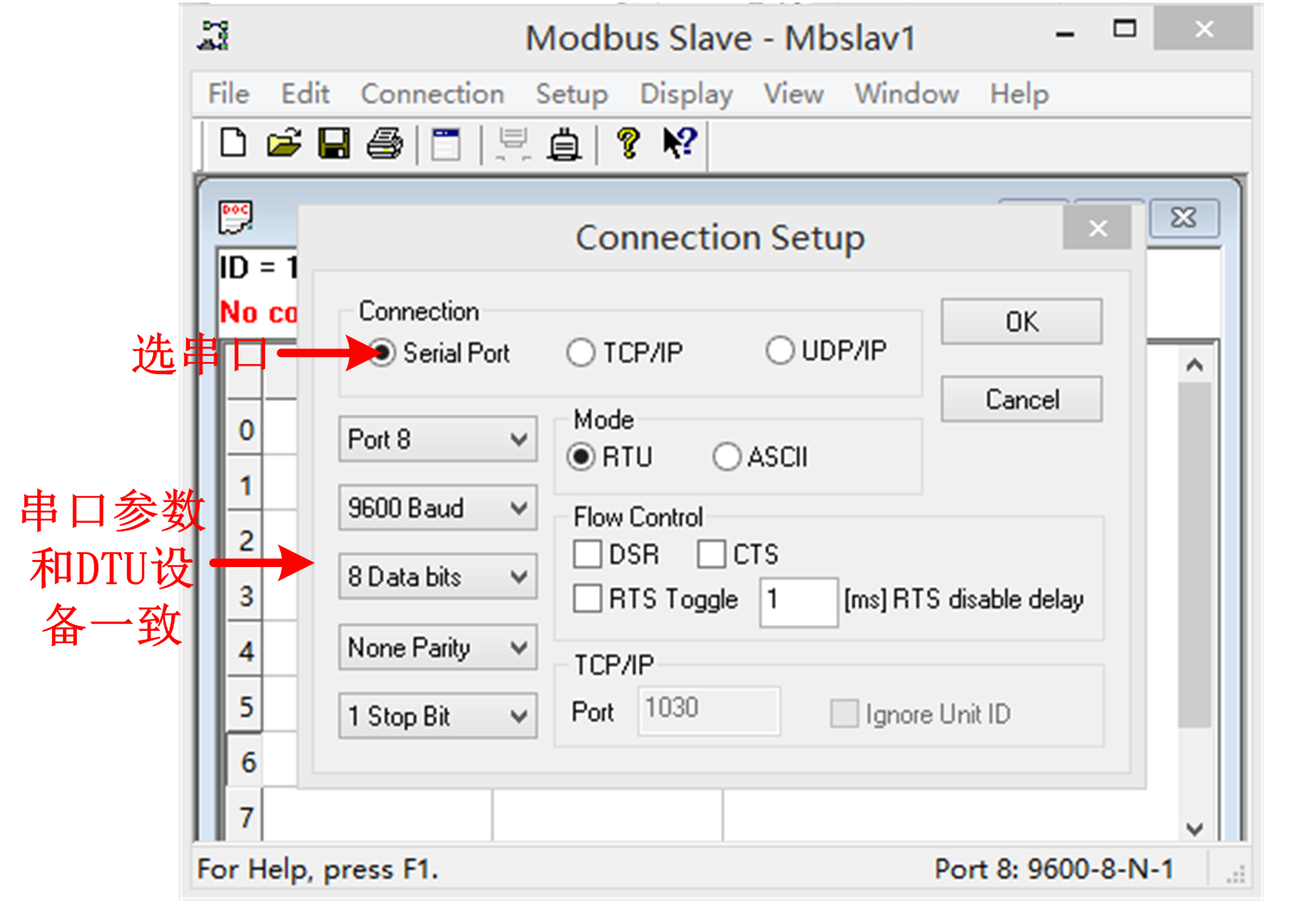This screenshot has width=1306, height=924.
Task: Select the TCP/IP connection radio button
Action: [x=581, y=353]
